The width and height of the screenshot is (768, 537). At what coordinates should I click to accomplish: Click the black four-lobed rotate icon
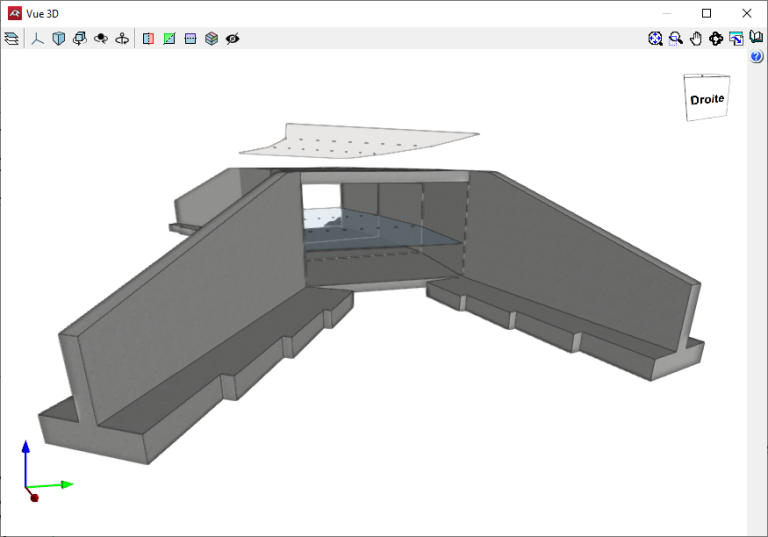716,38
